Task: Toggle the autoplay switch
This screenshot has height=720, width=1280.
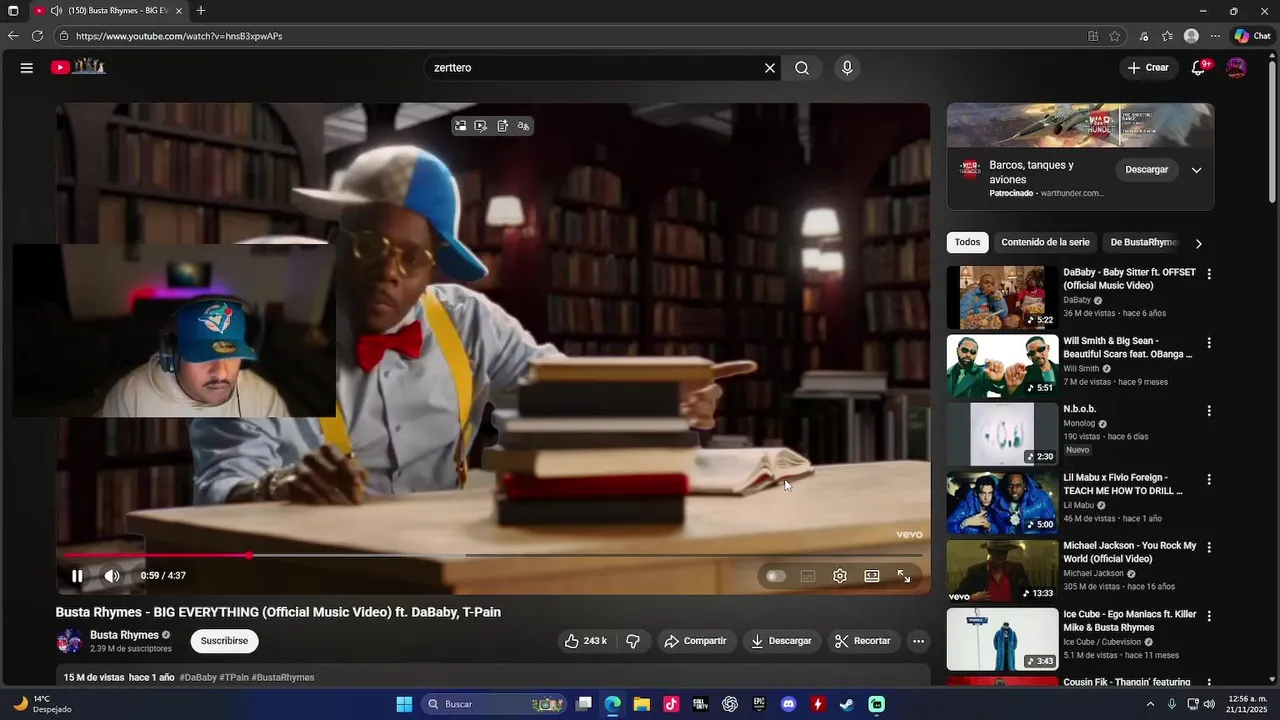Action: click(x=775, y=576)
